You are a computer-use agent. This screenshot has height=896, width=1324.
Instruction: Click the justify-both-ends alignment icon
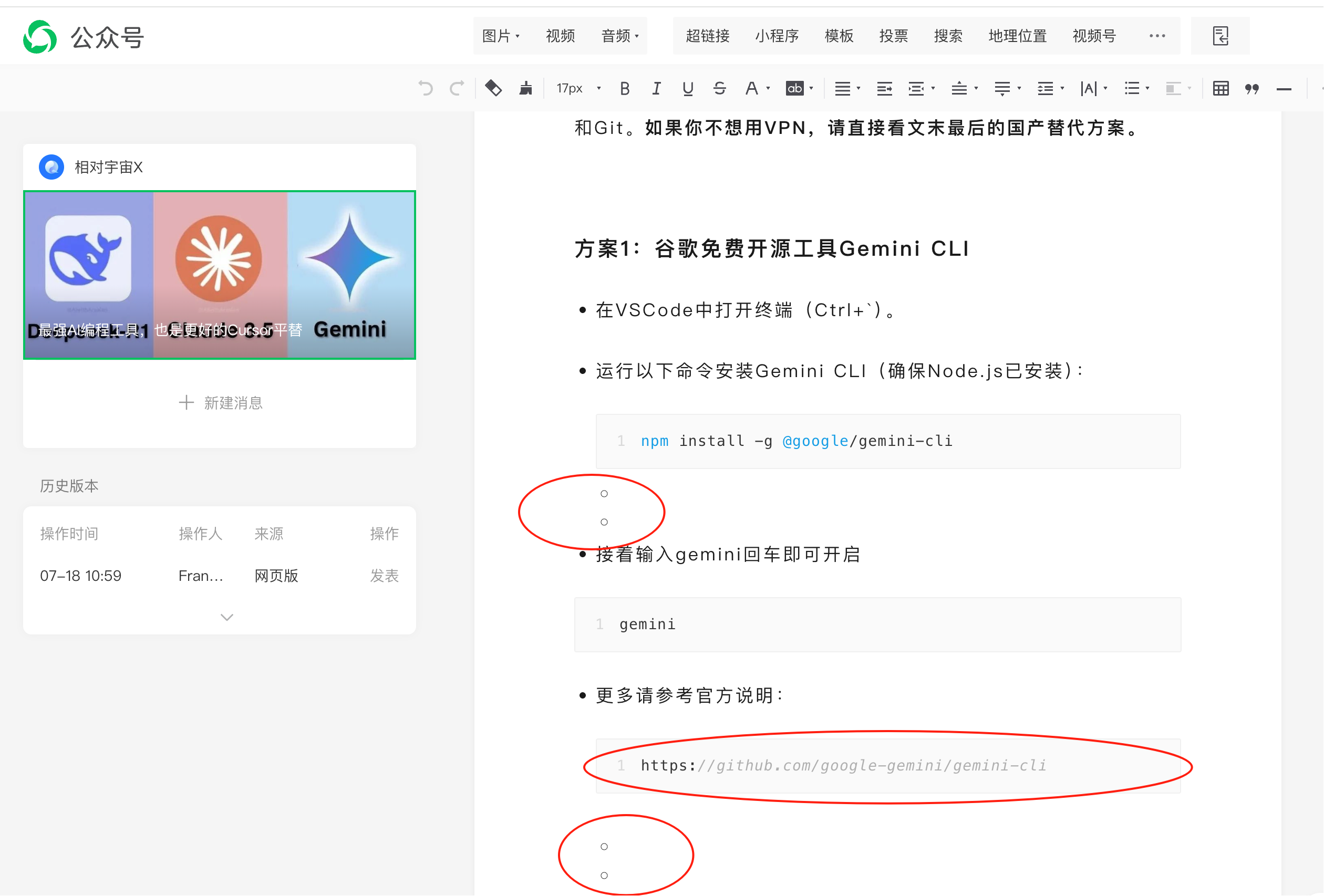(x=884, y=88)
